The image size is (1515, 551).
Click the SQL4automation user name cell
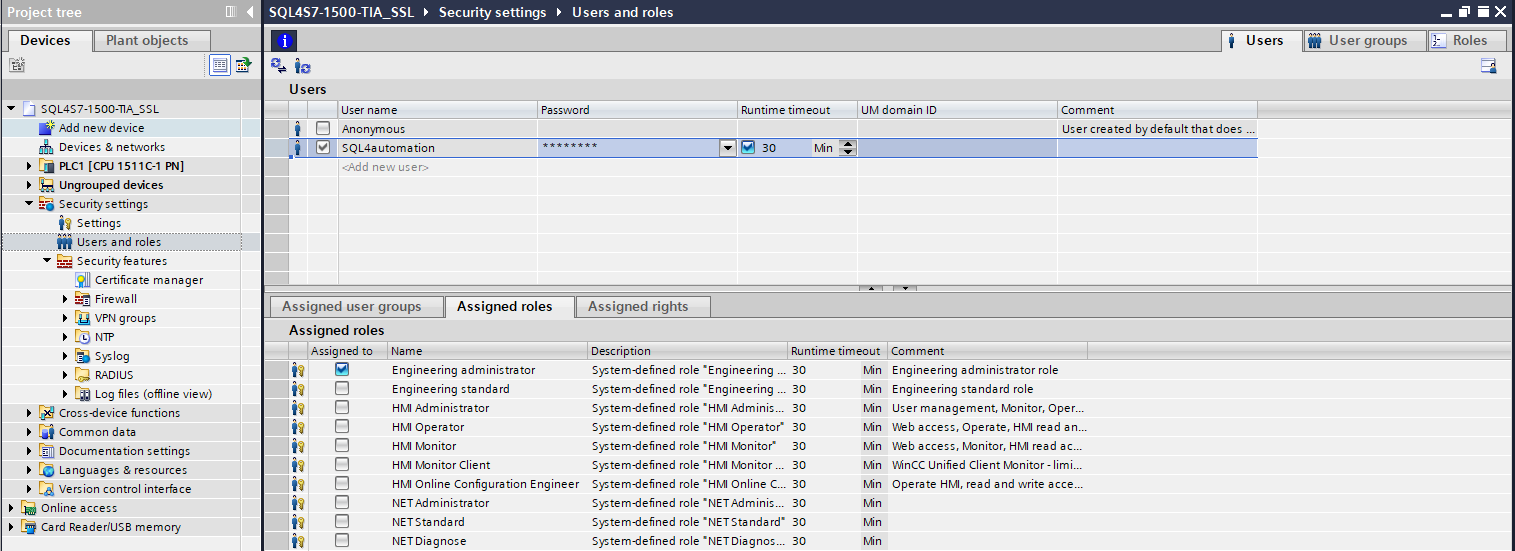tap(438, 148)
